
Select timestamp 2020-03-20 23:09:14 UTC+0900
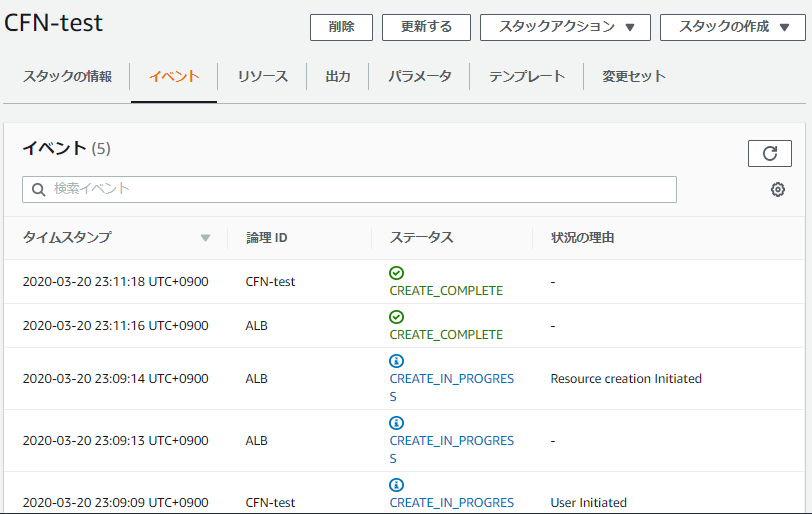tap(115, 379)
